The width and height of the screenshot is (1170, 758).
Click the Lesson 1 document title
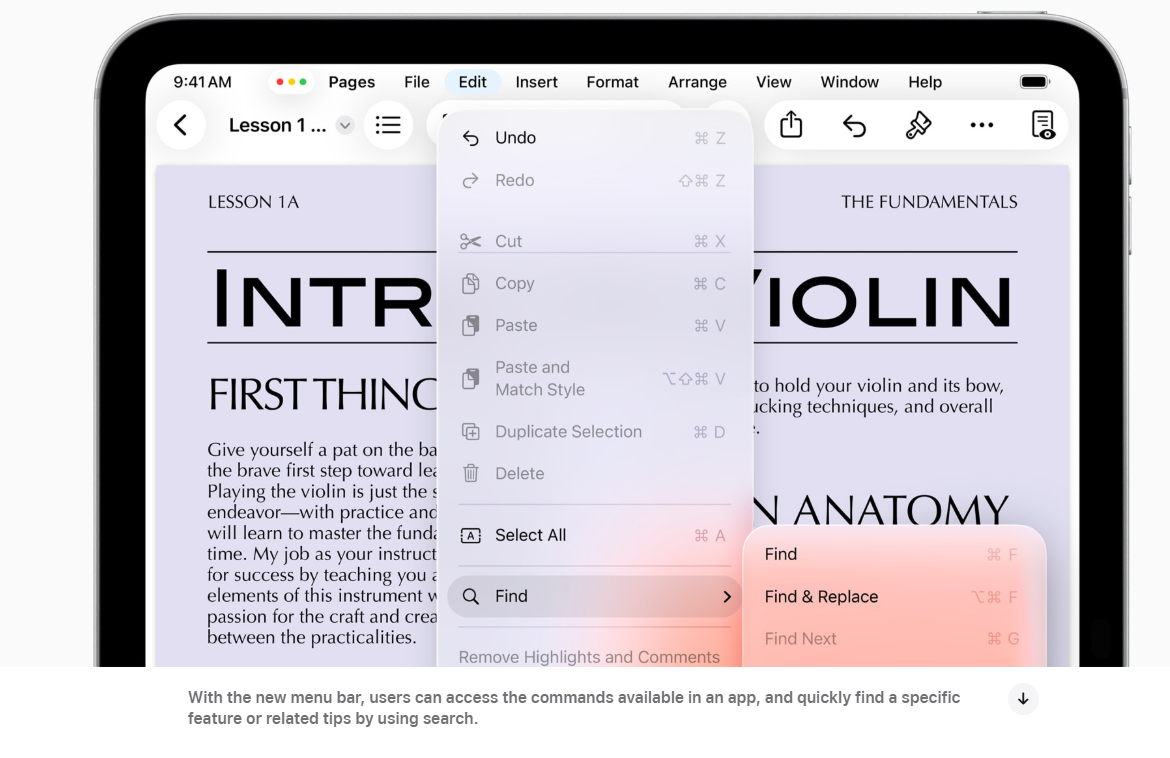(x=278, y=125)
